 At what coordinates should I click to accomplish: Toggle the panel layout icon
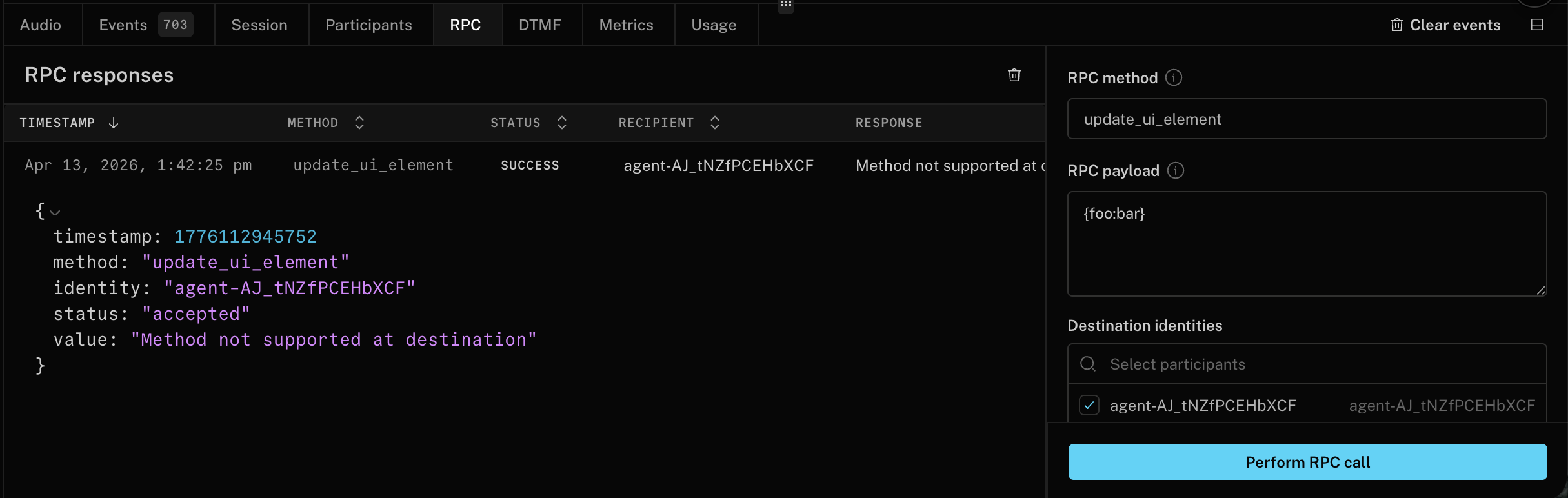(1537, 25)
